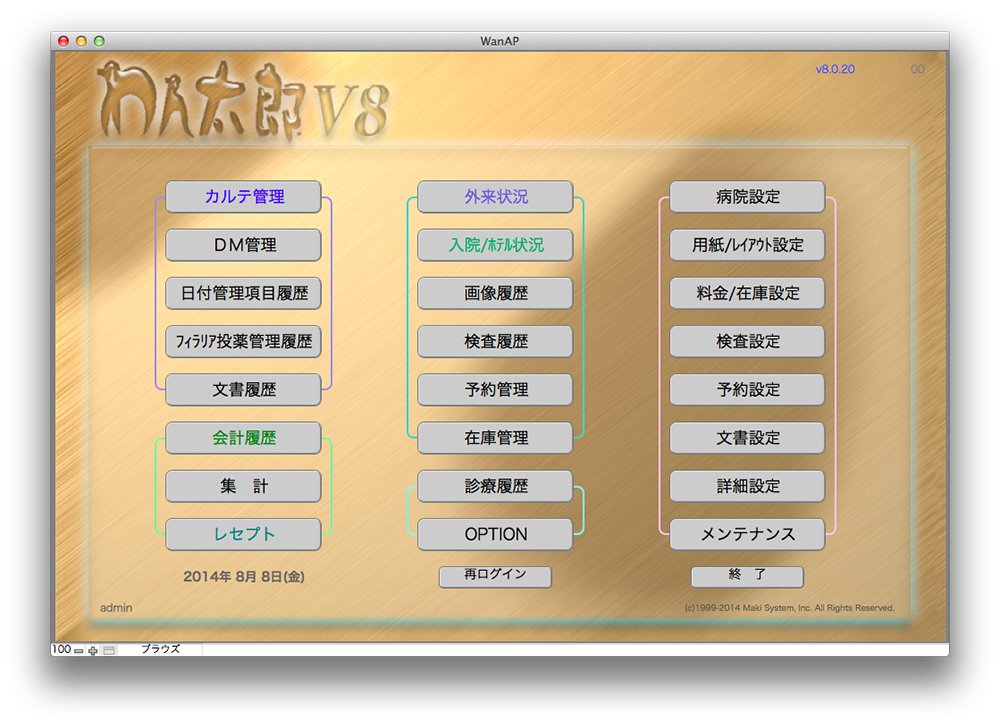This screenshot has width=1000, height=727.
Task: Open 予約管理
Action: [495, 390]
